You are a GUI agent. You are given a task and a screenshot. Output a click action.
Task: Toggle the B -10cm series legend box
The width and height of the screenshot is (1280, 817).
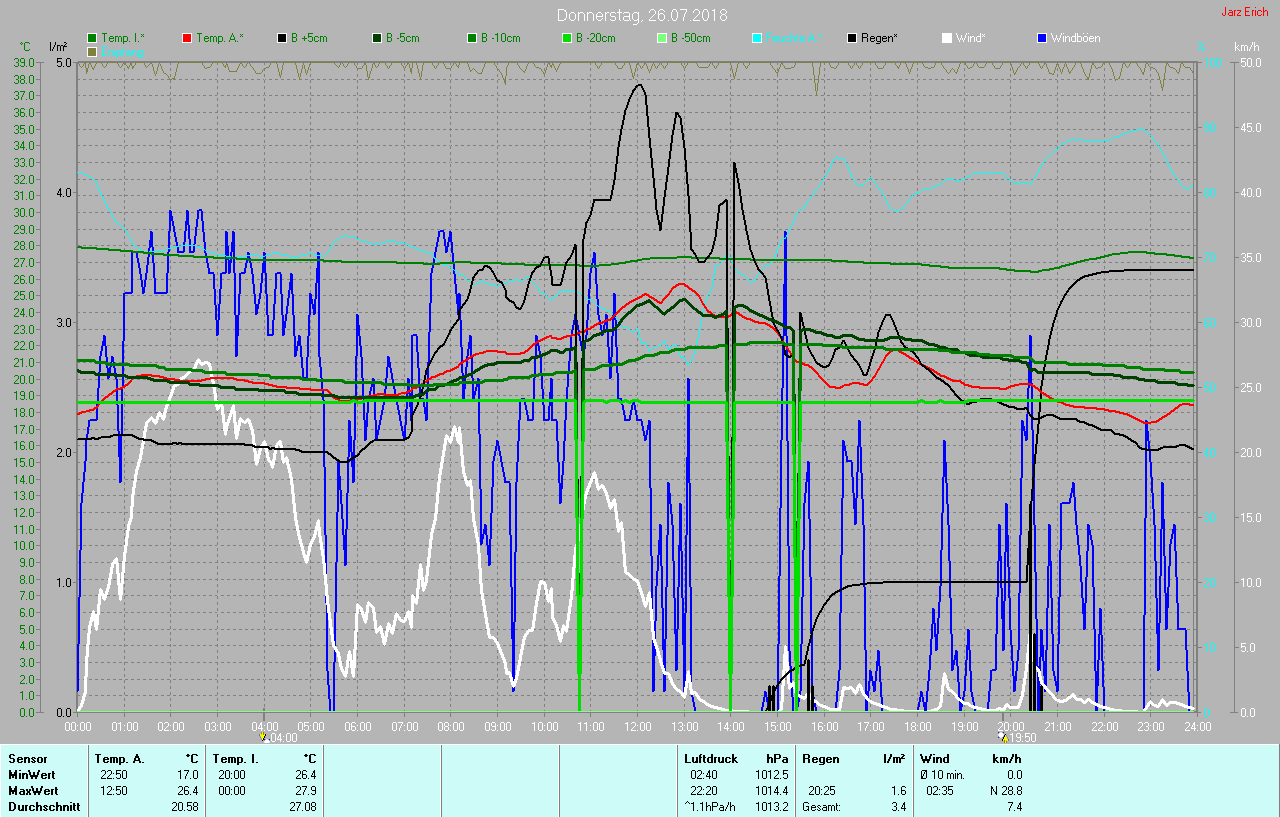tap(472, 38)
